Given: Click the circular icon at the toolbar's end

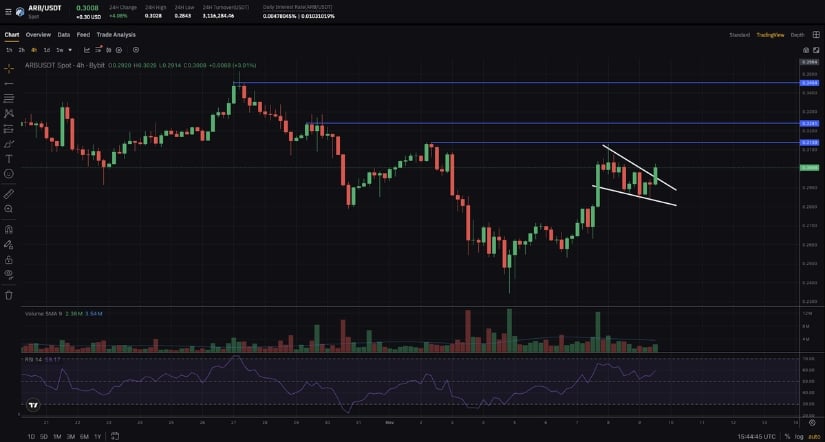Looking at the screenshot, I should pos(136,50).
